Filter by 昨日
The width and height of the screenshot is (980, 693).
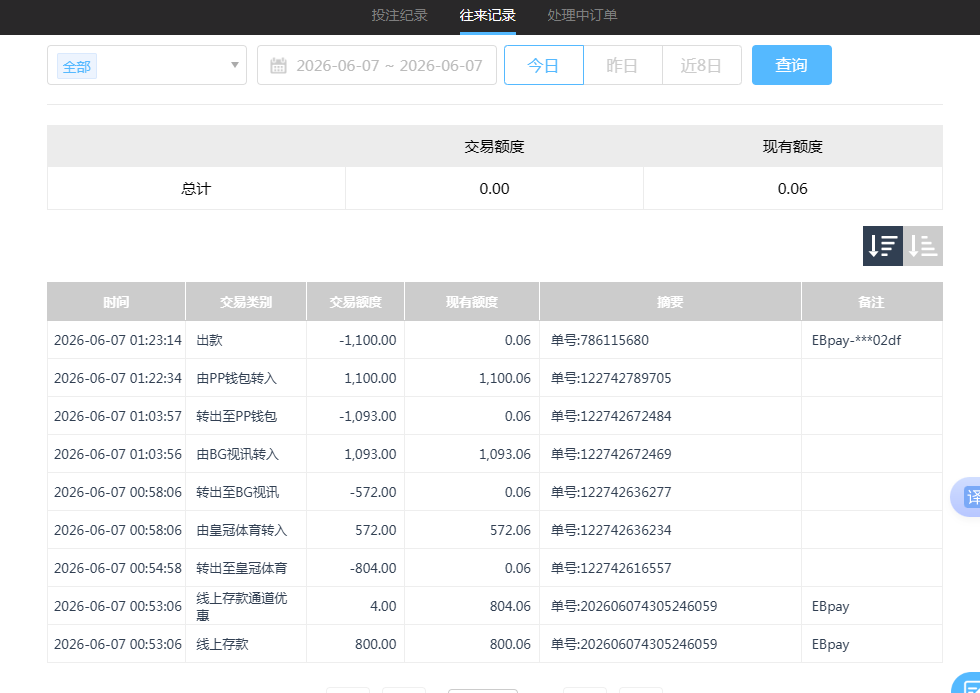tap(622, 65)
